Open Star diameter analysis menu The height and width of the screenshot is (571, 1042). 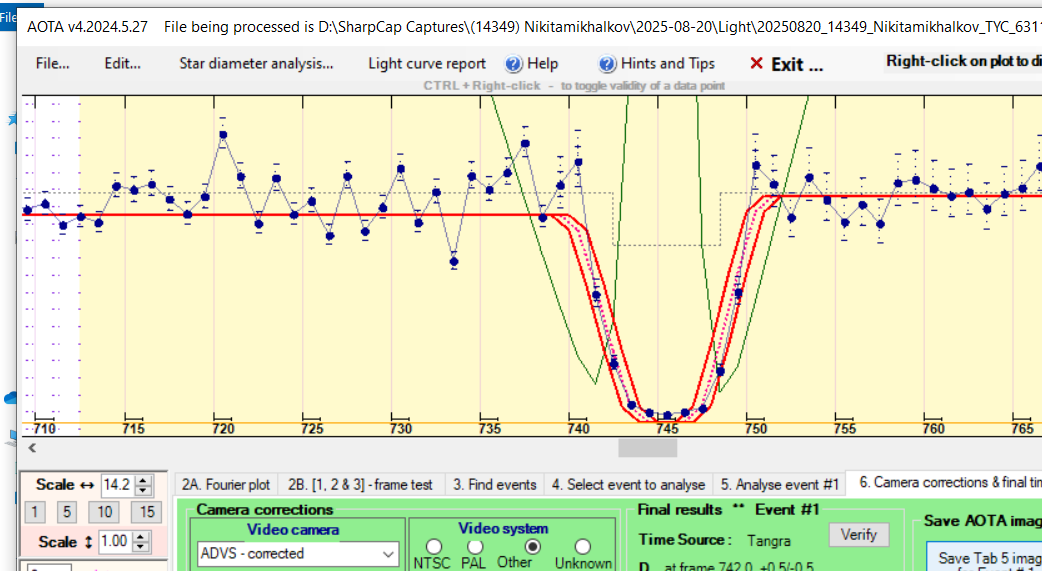tap(256, 64)
